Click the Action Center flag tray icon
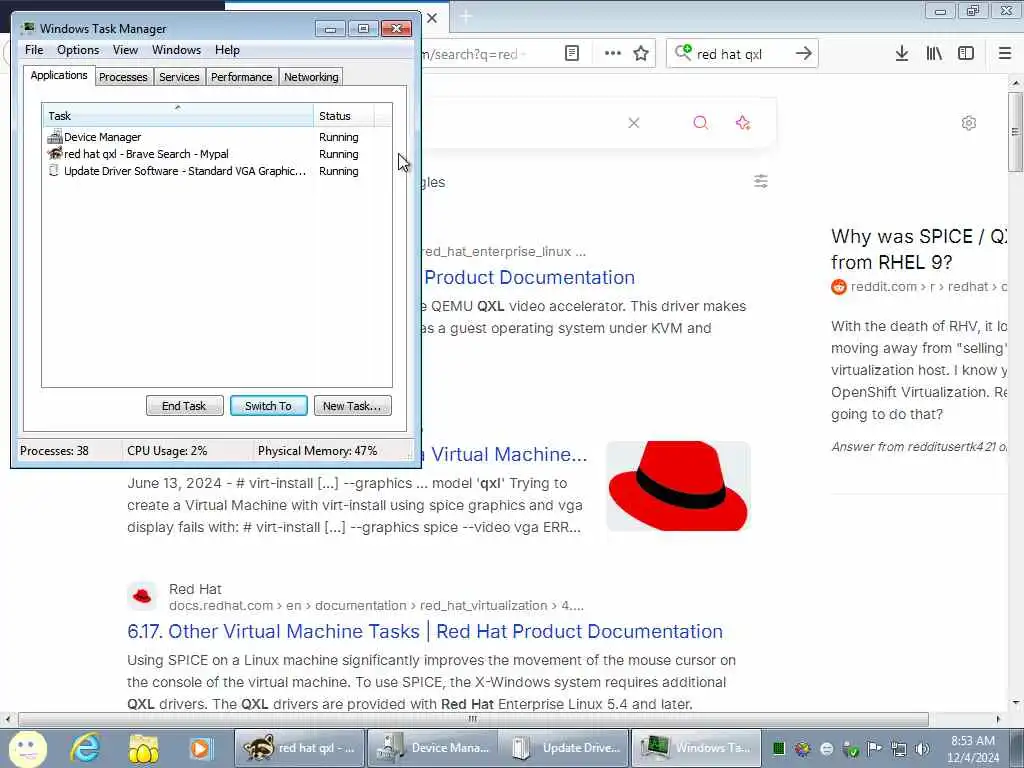This screenshot has width=1024, height=768. click(874, 749)
